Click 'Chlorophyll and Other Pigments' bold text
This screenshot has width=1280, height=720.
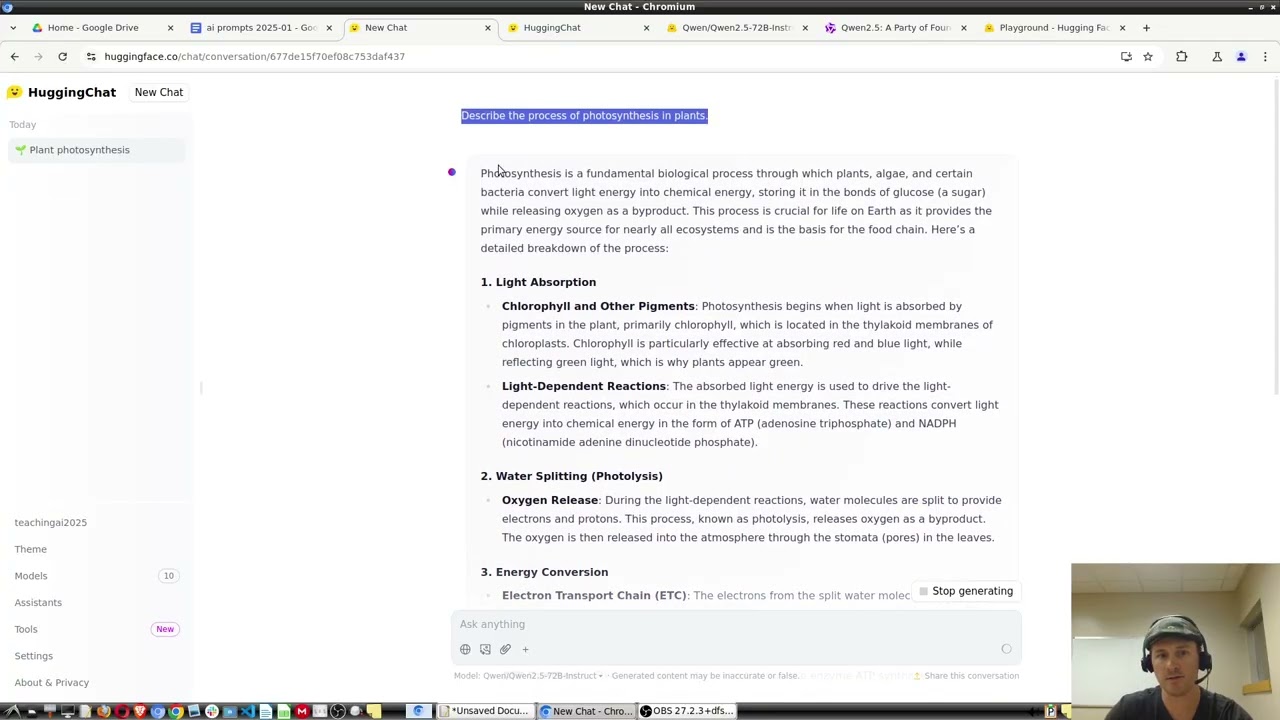pyautogui.click(x=598, y=306)
